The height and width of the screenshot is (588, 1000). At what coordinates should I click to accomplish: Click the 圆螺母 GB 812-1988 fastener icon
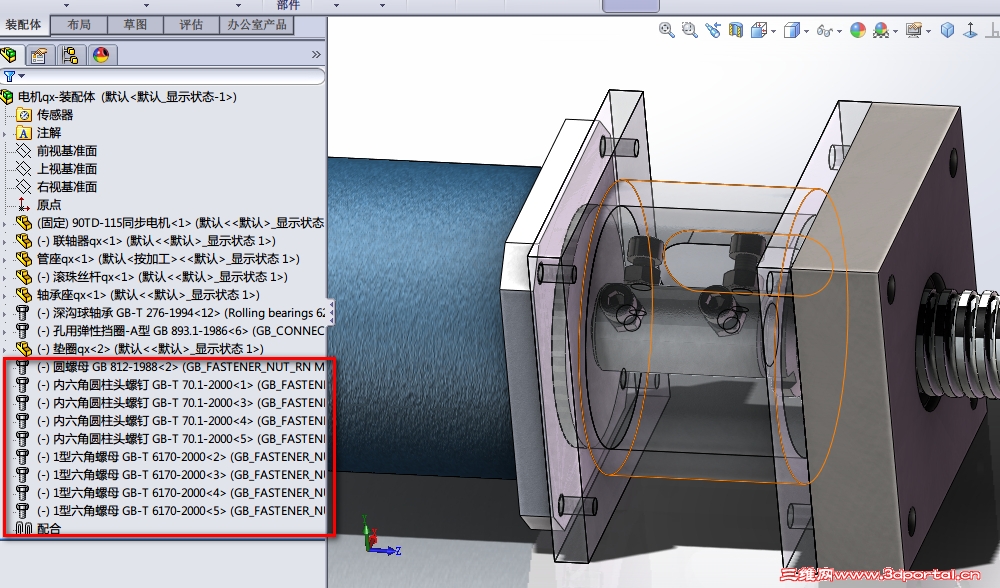tap(23, 367)
